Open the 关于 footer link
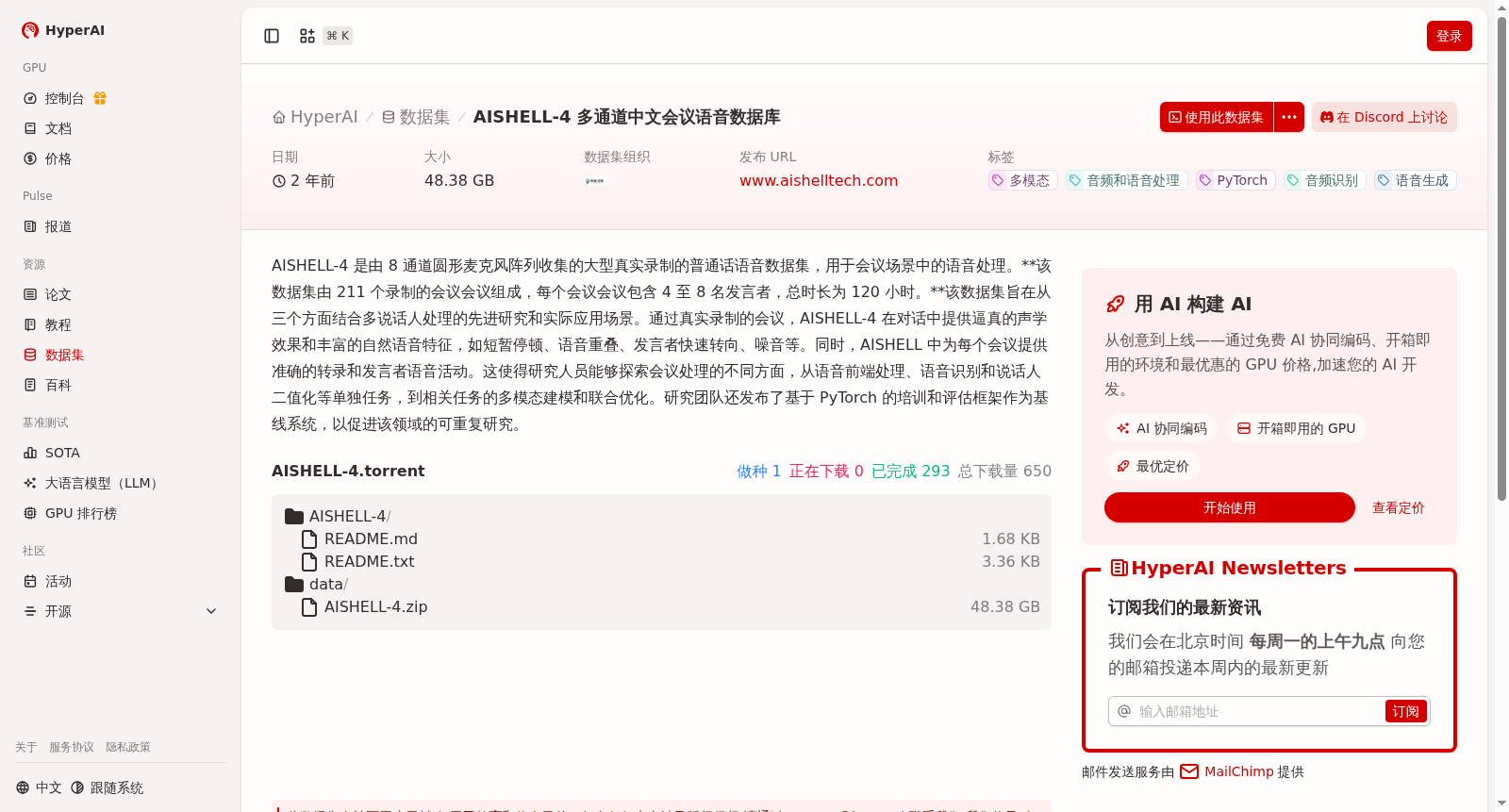The image size is (1509, 812). point(26,747)
